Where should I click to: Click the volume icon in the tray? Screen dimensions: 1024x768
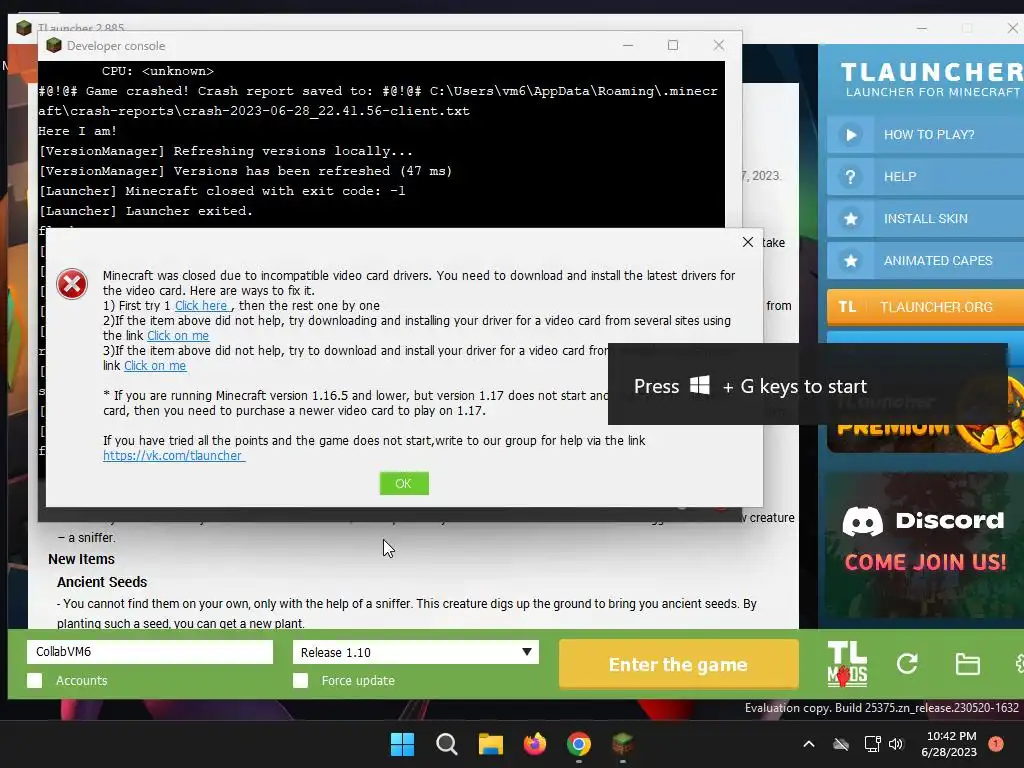click(x=895, y=744)
